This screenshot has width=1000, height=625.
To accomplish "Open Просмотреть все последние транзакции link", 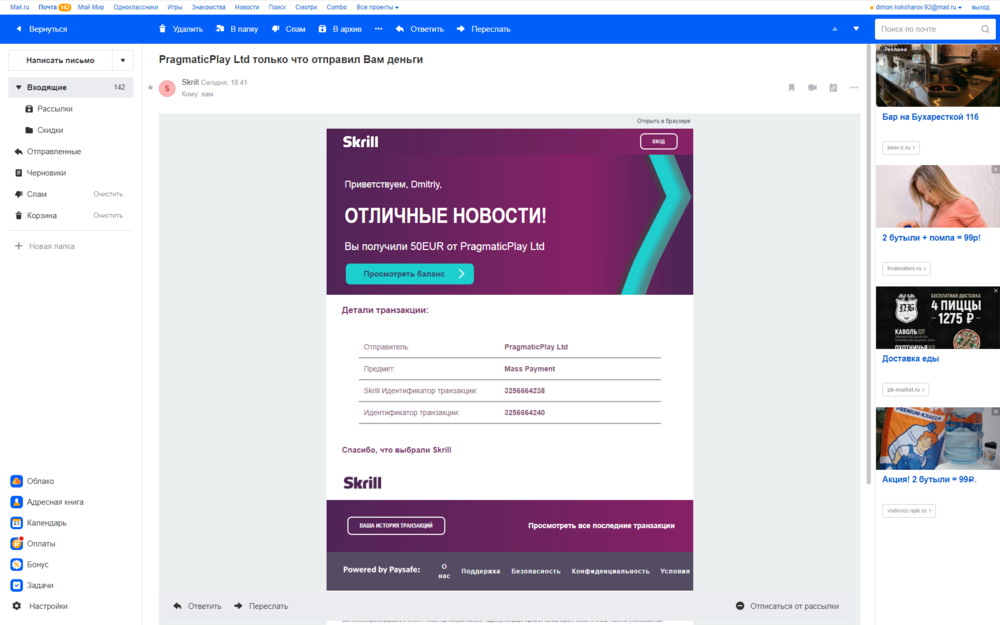I will click(x=601, y=526).
